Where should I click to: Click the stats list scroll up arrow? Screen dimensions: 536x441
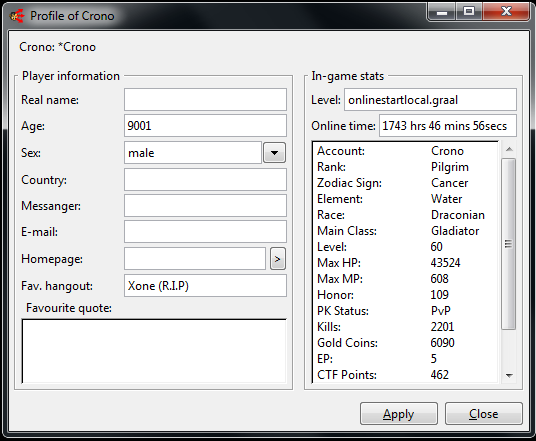point(509,149)
